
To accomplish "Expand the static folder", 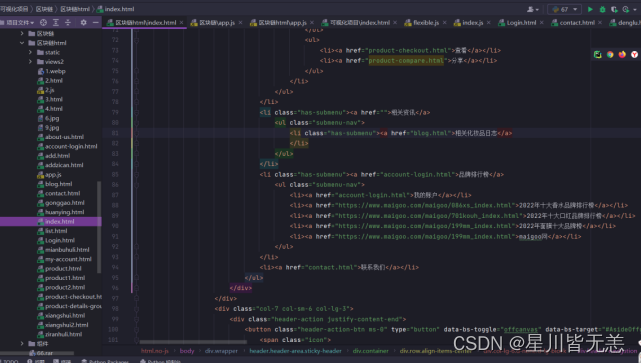I will click(30, 52).
